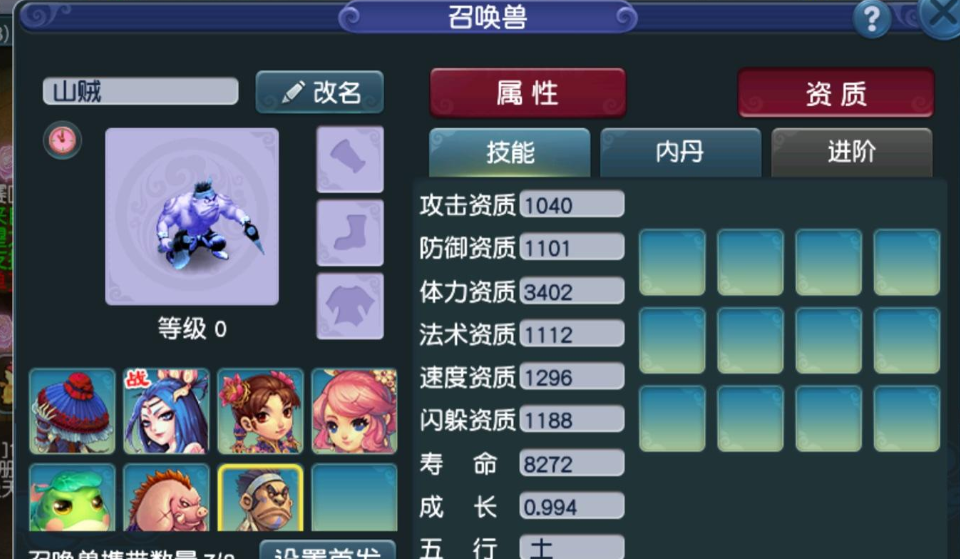Open the 进阶 tab

[x=852, y=152]
